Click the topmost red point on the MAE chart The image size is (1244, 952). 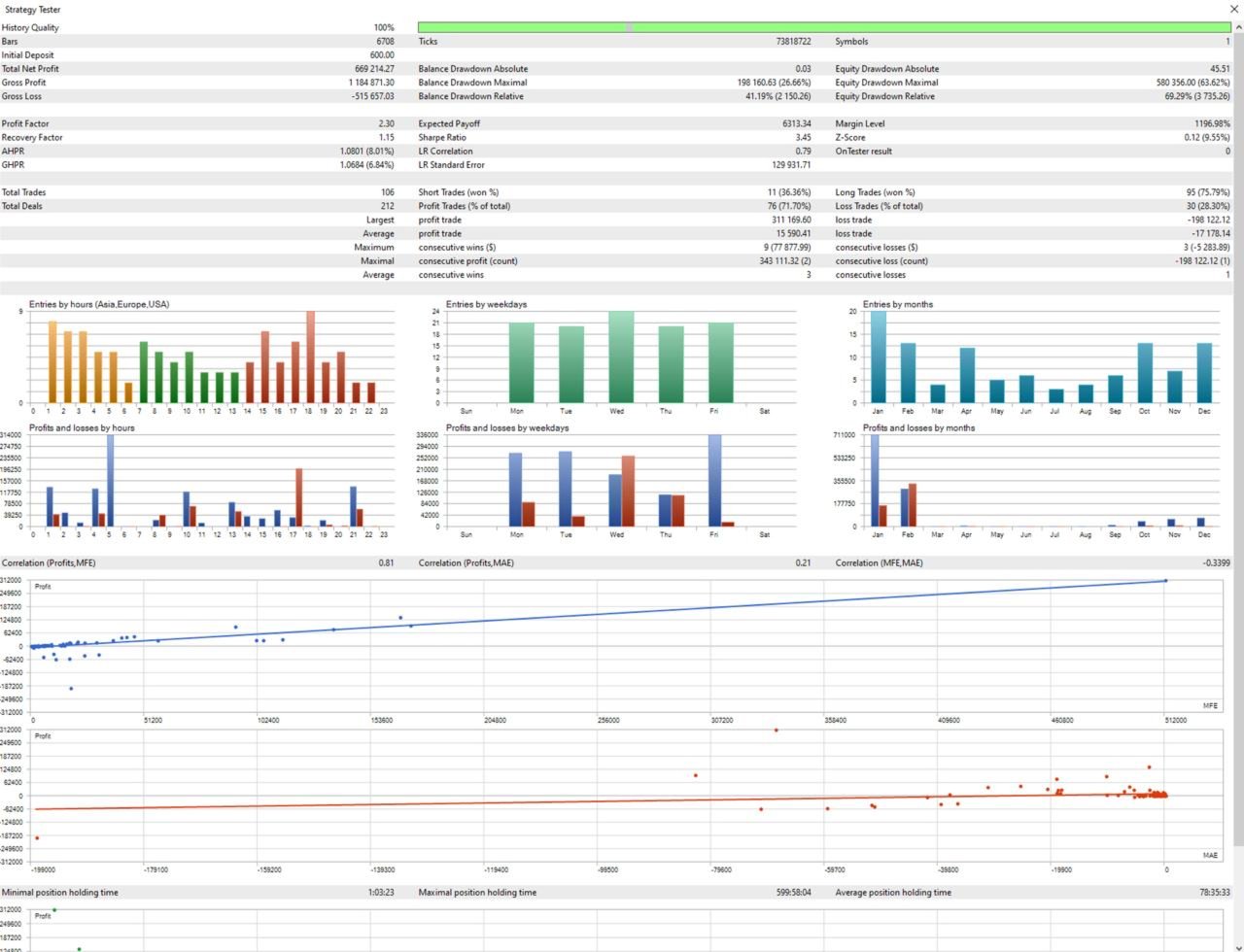(x=776, y=731)
